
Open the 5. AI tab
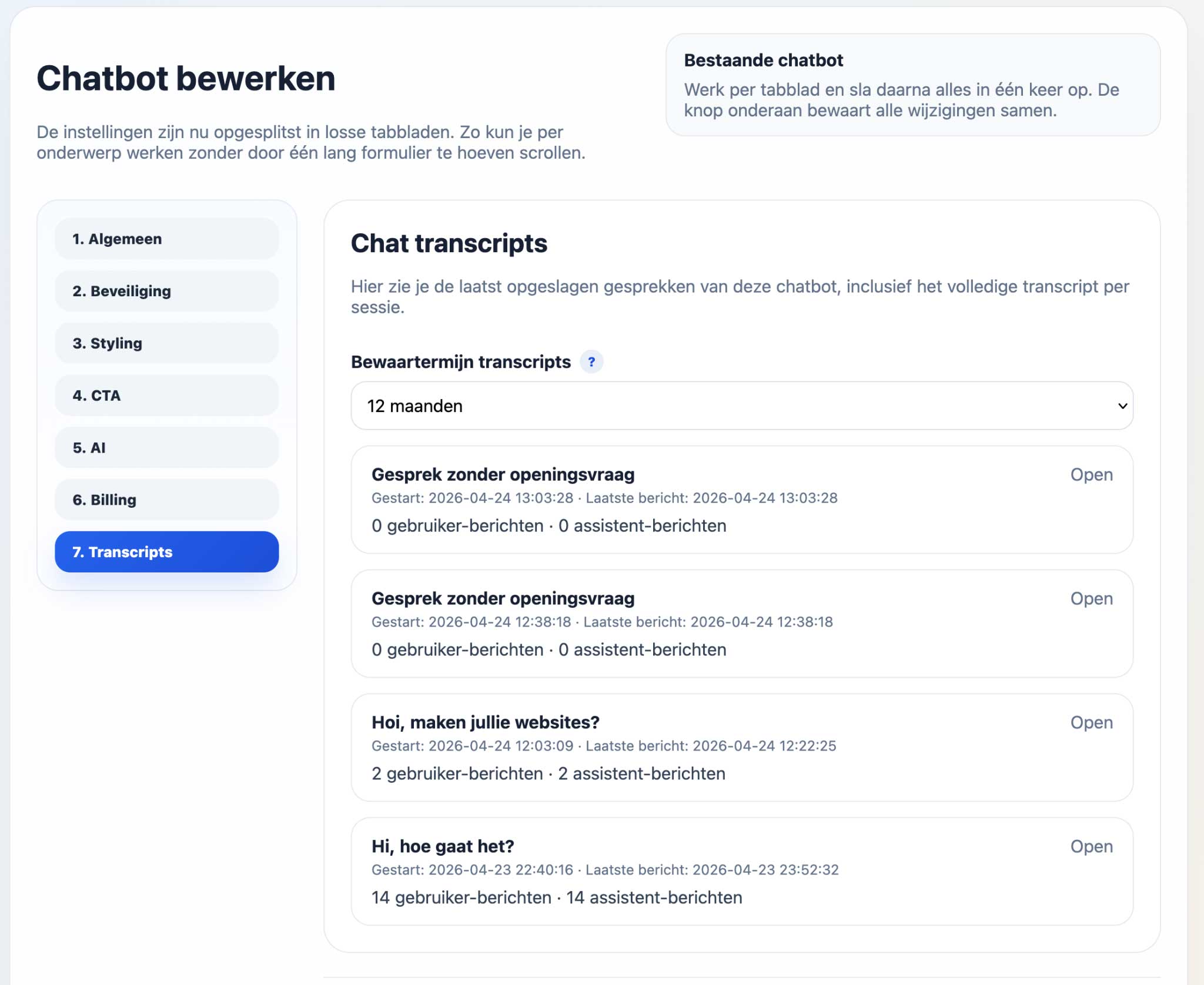click(166, 448)
